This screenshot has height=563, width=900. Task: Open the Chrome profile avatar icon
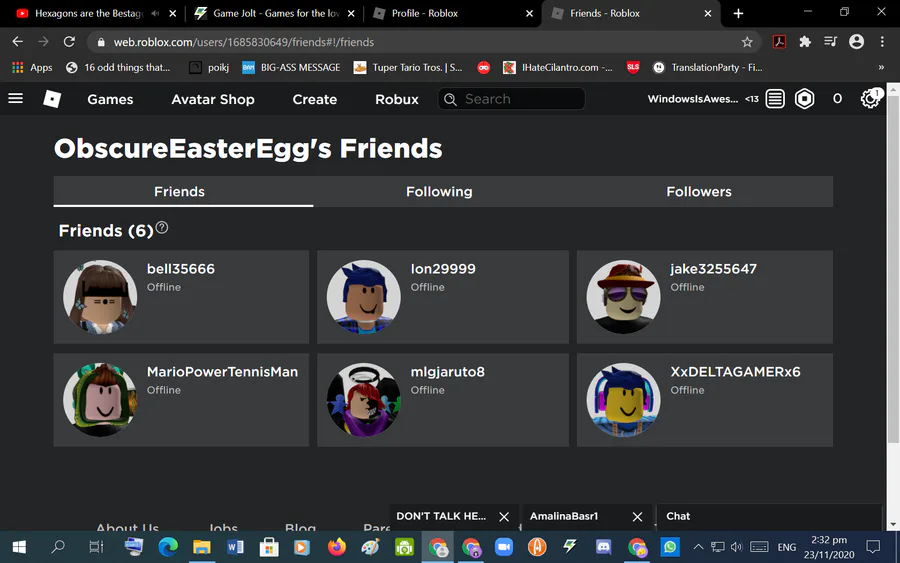click(x=856, y=42)
